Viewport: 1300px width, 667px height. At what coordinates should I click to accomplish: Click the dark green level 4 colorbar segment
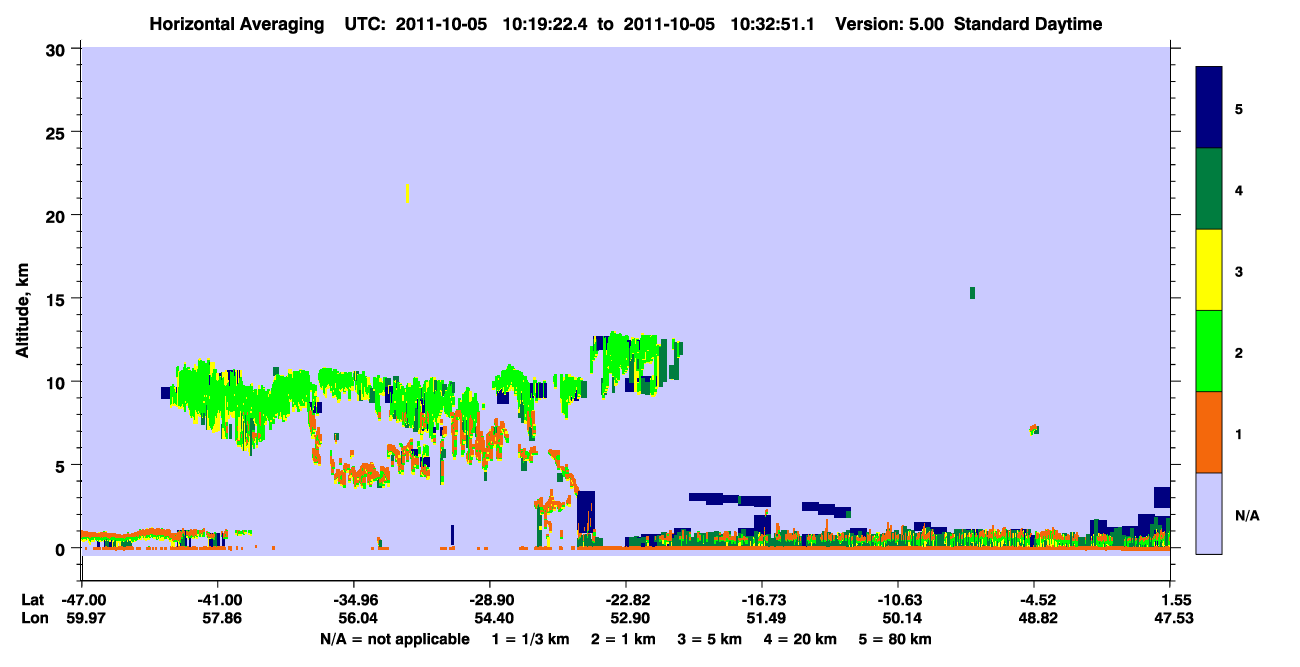[x=1209, y=189]
